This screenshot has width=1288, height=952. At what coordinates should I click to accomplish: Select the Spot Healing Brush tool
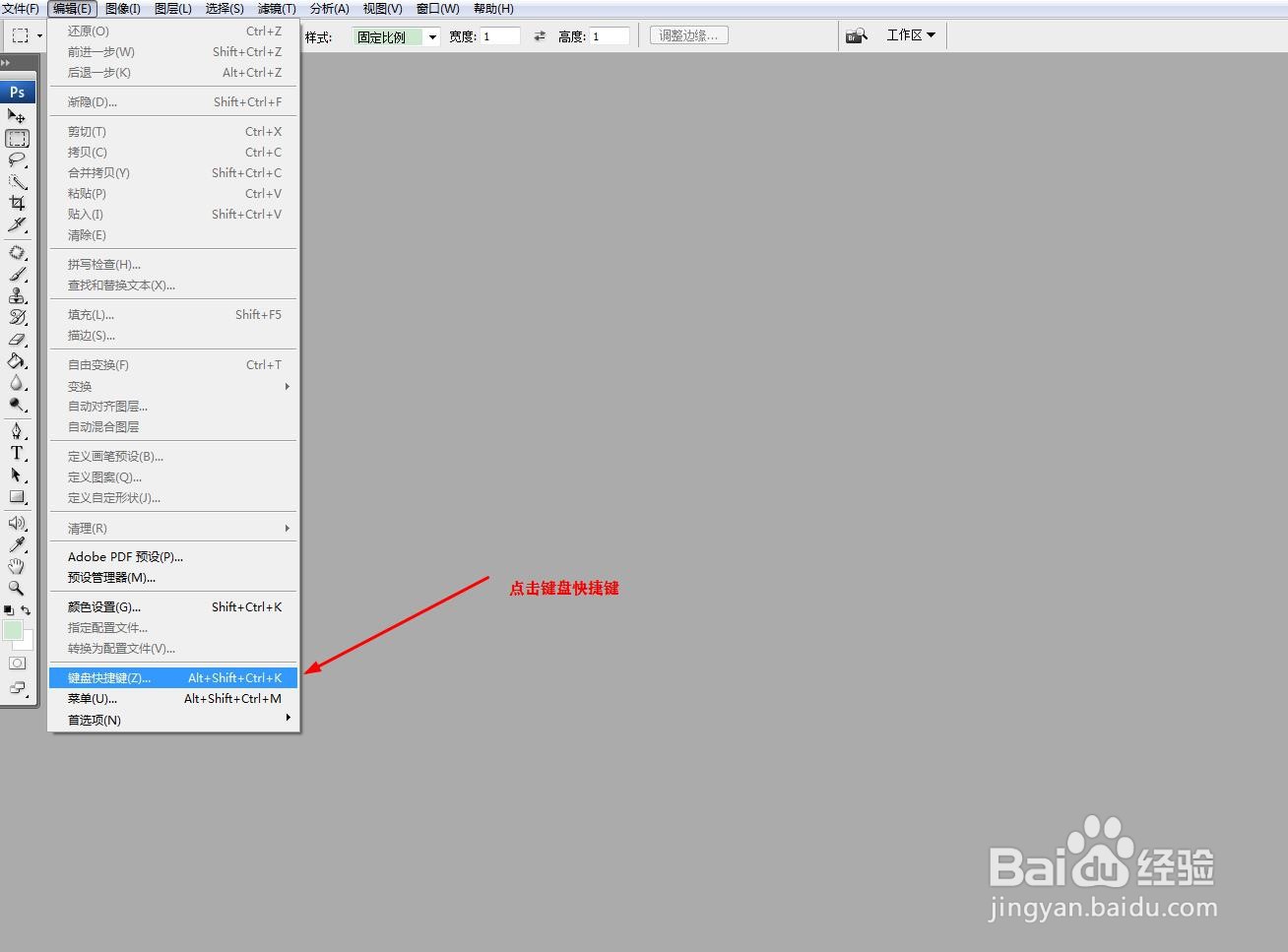pyautogui.click(x=17, y=253)
